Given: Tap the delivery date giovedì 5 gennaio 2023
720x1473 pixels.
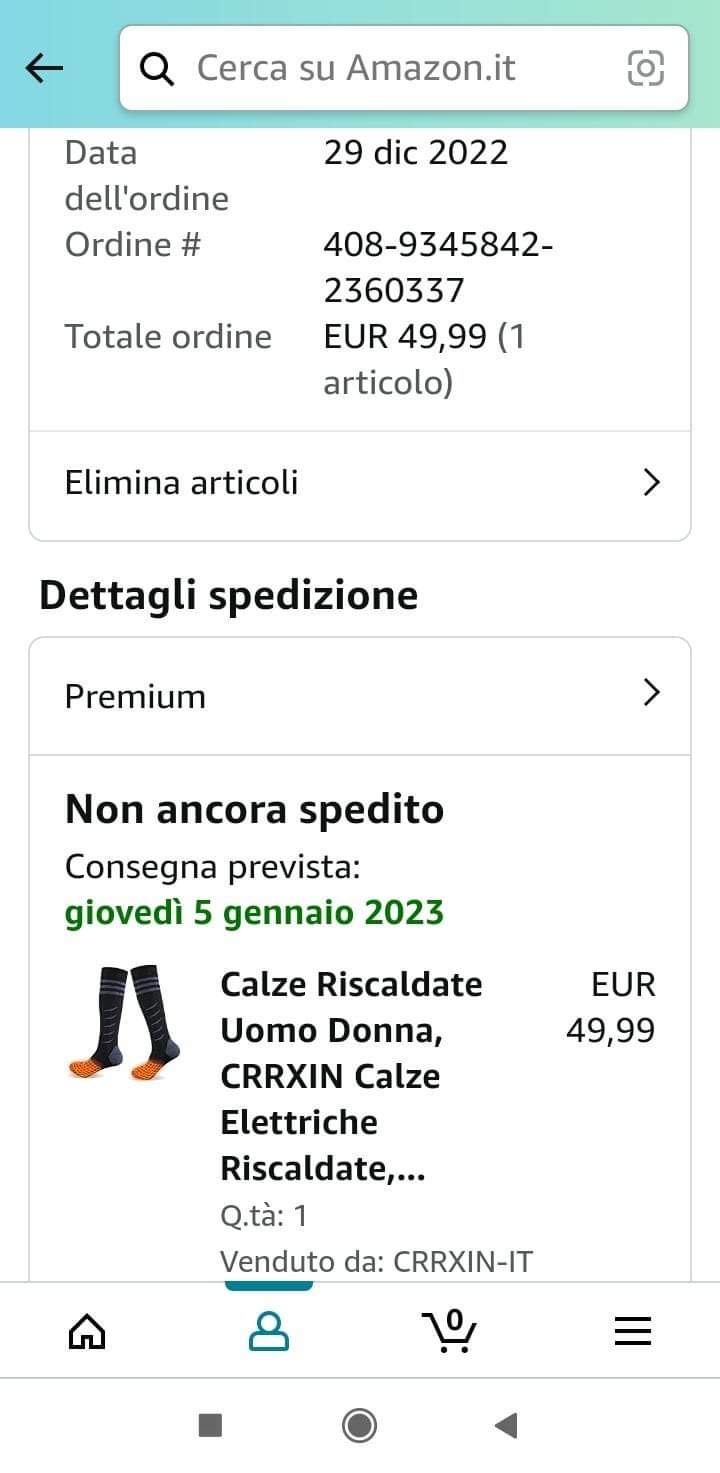Looking at the screenshot, I should (254, 912).
